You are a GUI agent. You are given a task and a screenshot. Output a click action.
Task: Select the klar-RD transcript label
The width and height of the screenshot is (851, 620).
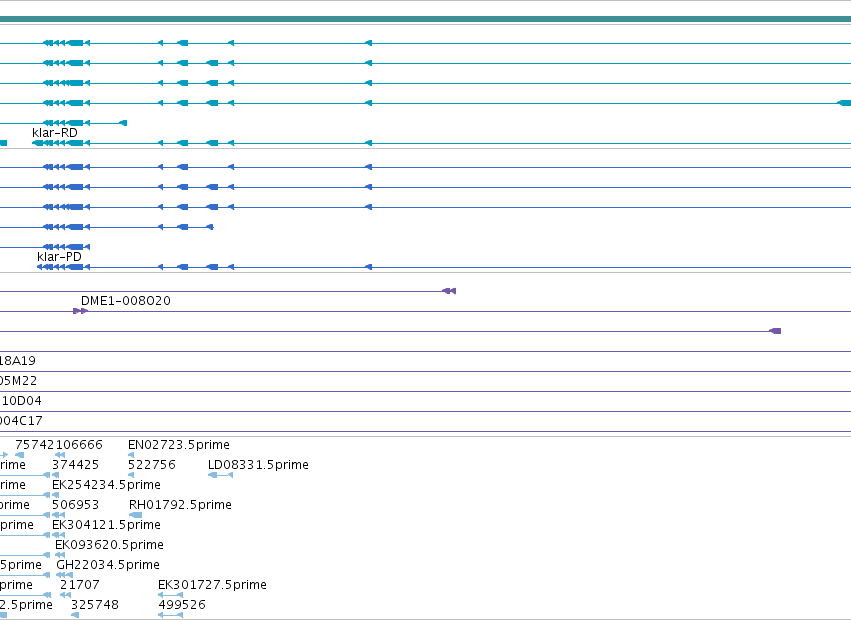(55, 132)
